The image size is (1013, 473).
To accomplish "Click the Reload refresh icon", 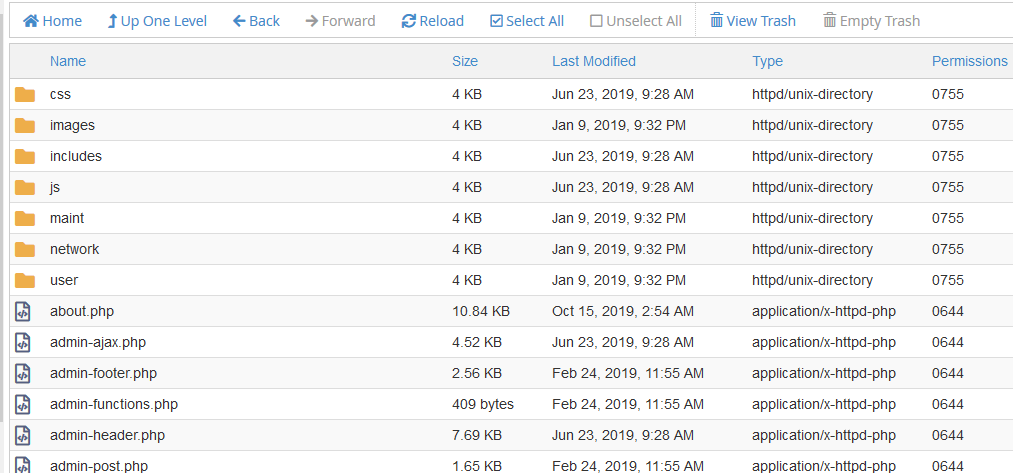I will click(408, 21).
